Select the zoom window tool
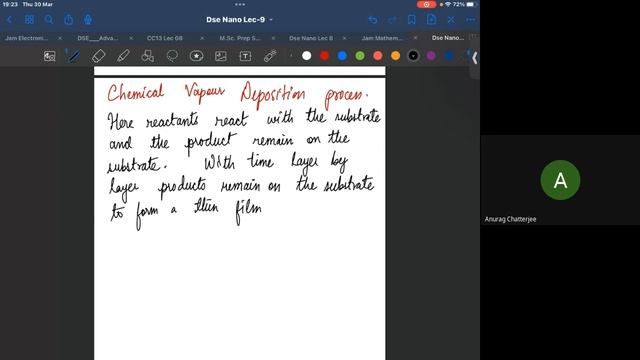640x360 pixels. [50, 56]
